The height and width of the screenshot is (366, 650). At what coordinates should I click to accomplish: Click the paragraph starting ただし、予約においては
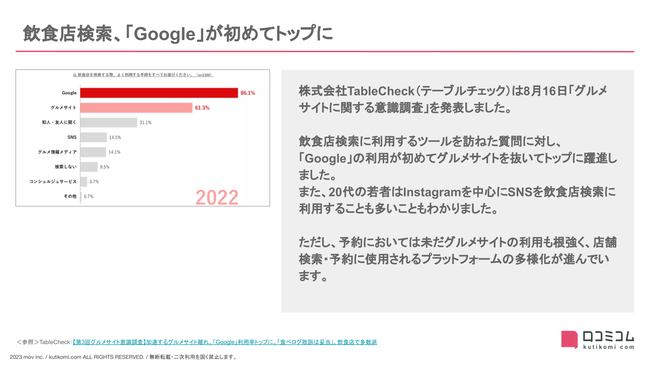(458, 259)
